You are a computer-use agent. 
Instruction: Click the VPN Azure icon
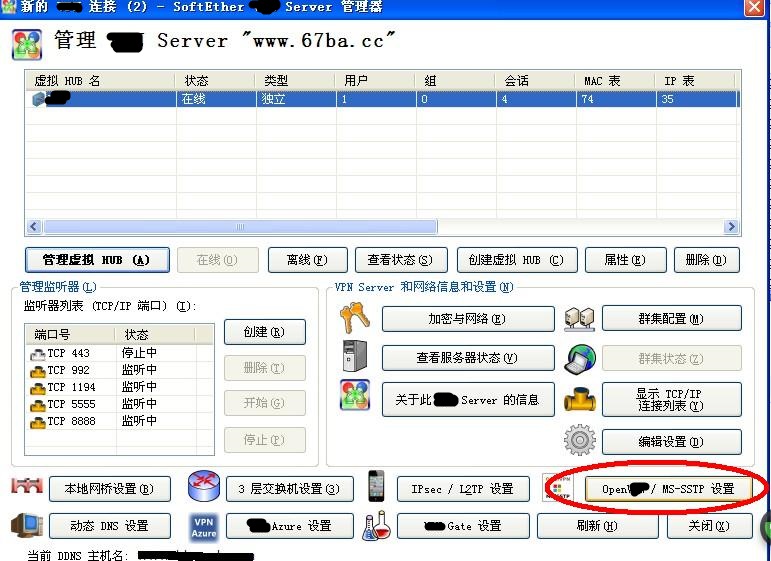[203, 525]
